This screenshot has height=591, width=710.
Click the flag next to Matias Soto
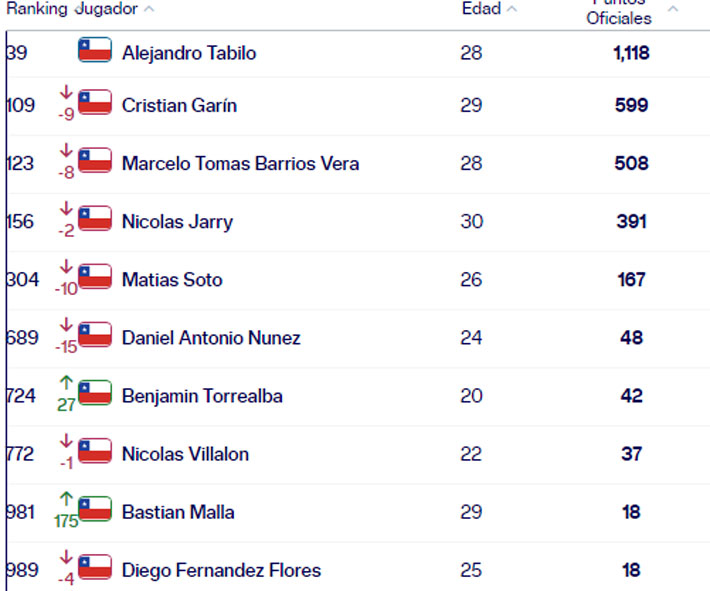pyautogui.click(x=95, y=278)
